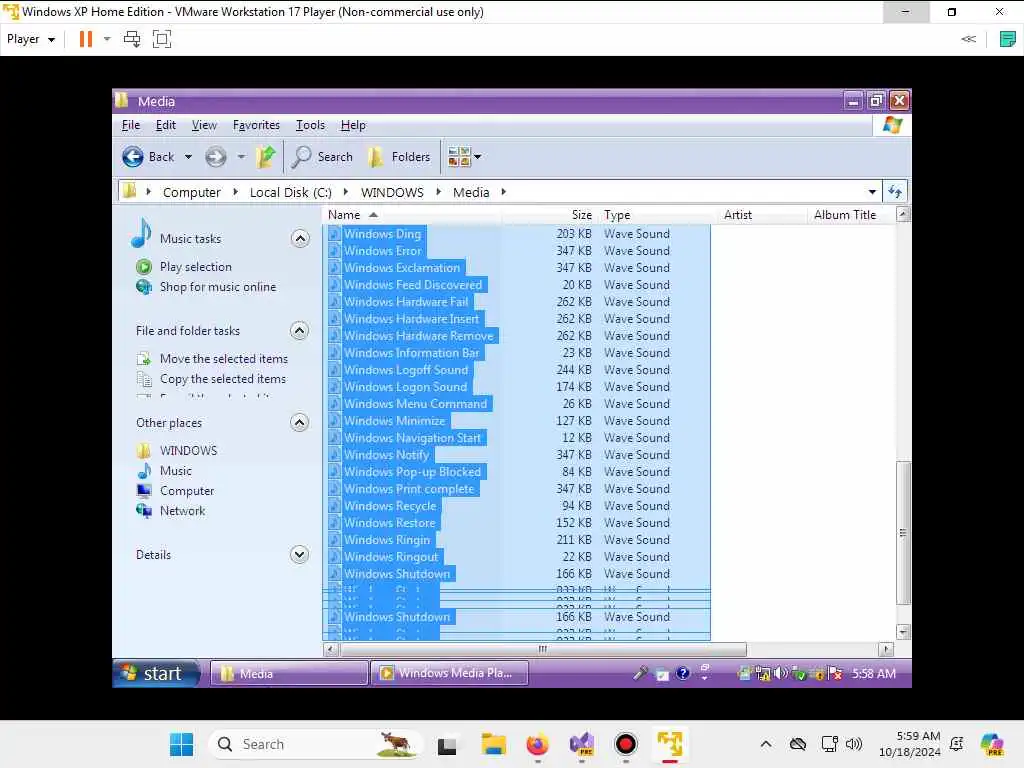1024x768 pixels.
Task: Expand the Details section
Action: tap(300, 555)
